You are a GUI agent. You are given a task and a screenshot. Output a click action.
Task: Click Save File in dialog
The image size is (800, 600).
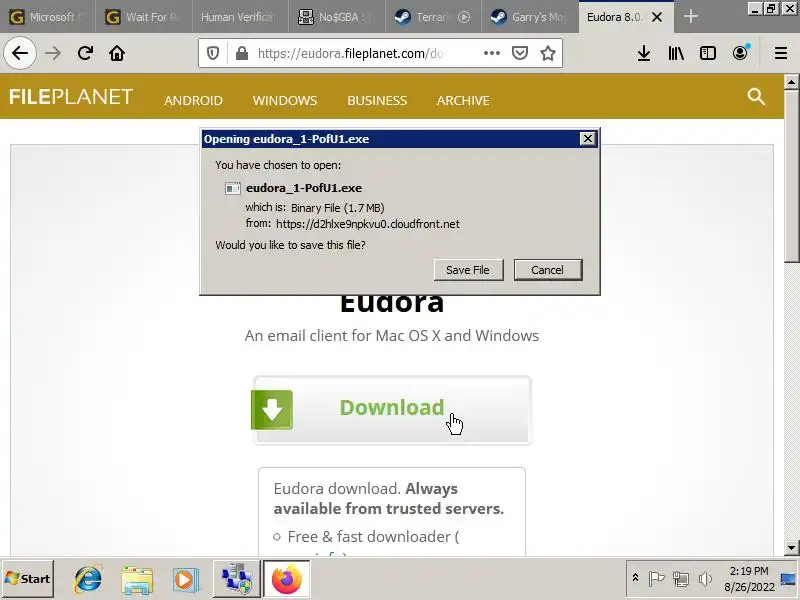coord(468,270)
